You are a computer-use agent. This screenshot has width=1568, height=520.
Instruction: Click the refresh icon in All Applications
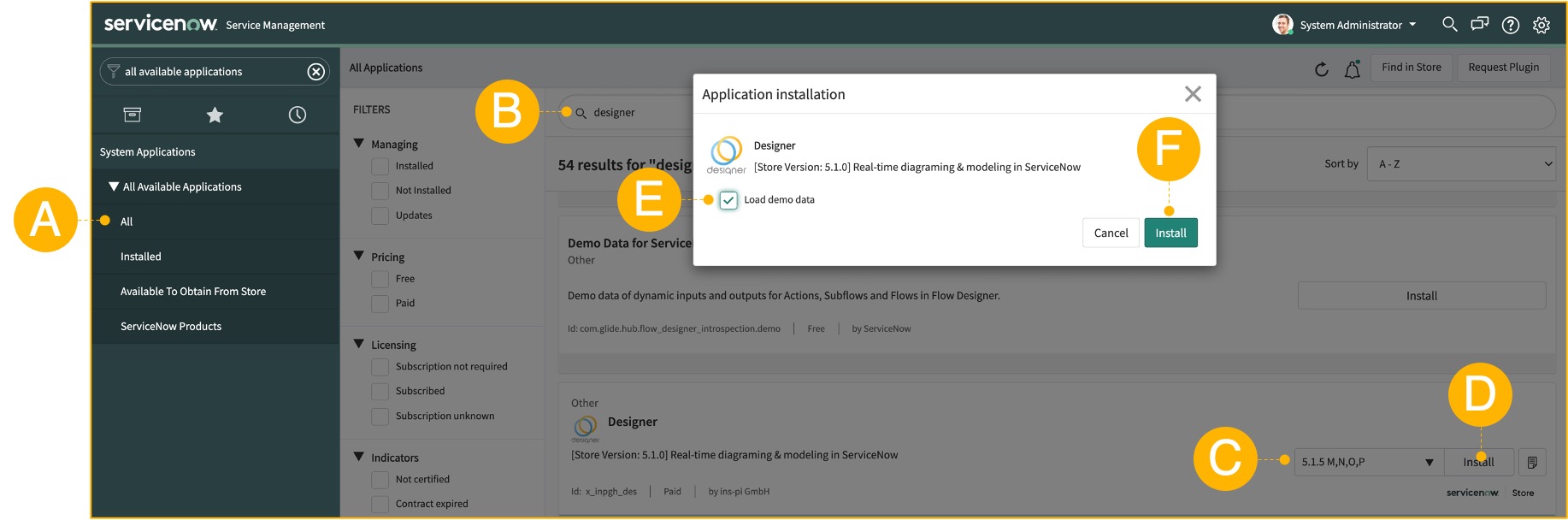1321,69
